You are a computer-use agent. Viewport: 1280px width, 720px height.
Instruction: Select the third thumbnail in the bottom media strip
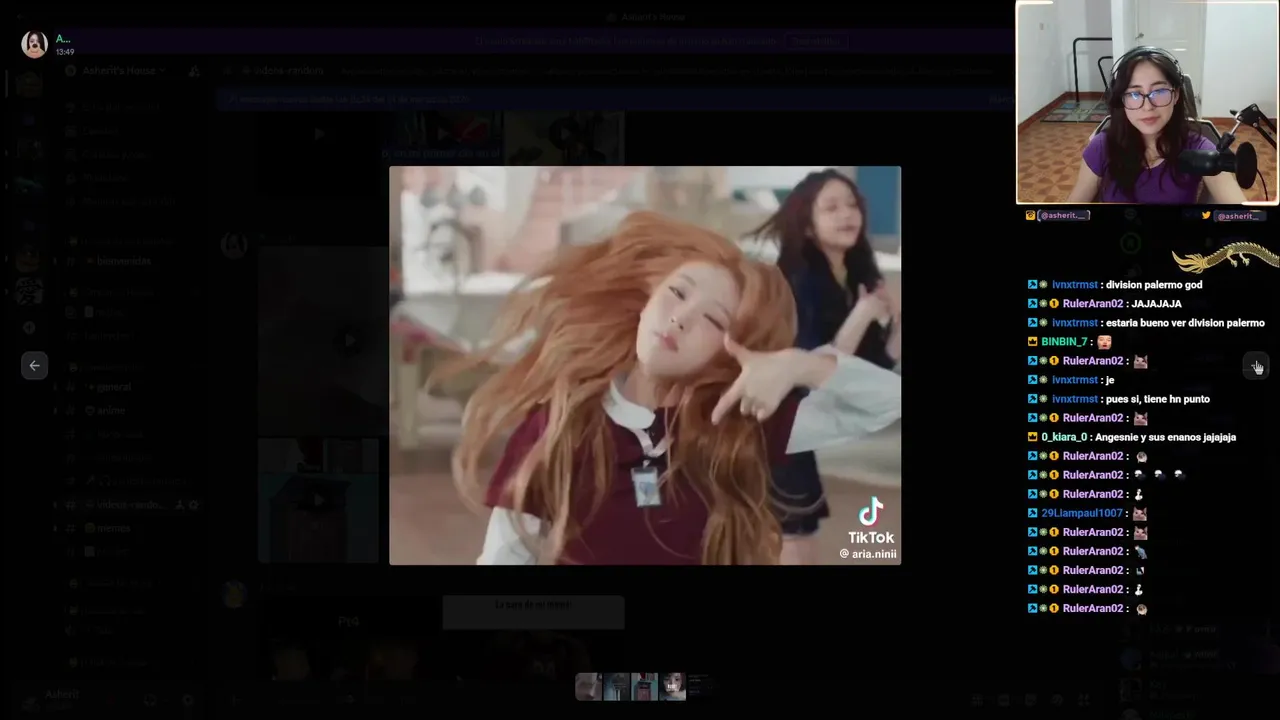[644, 686]
